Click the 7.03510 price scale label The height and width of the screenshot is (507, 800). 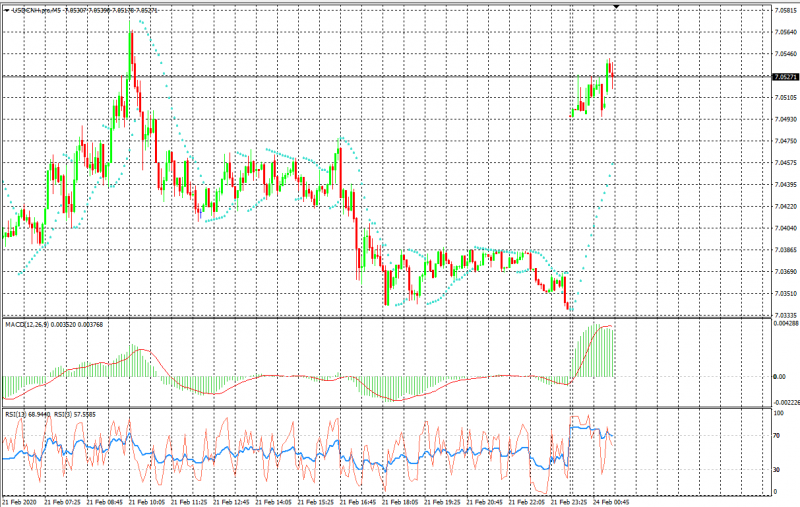(x=785, y=293)
